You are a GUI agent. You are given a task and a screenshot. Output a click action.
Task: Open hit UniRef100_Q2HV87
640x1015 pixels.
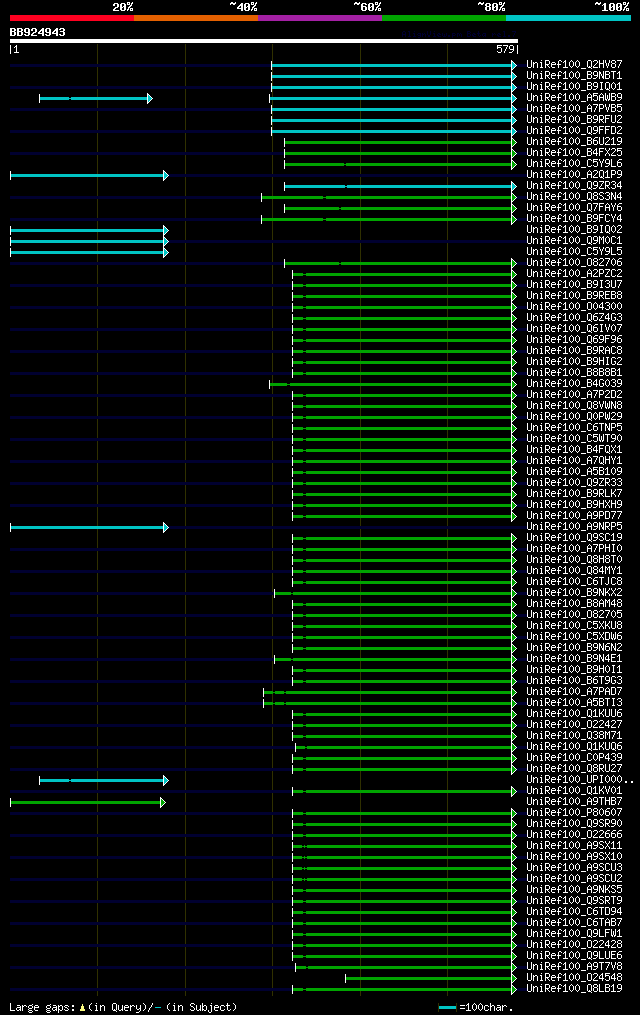tap(574, 65)
